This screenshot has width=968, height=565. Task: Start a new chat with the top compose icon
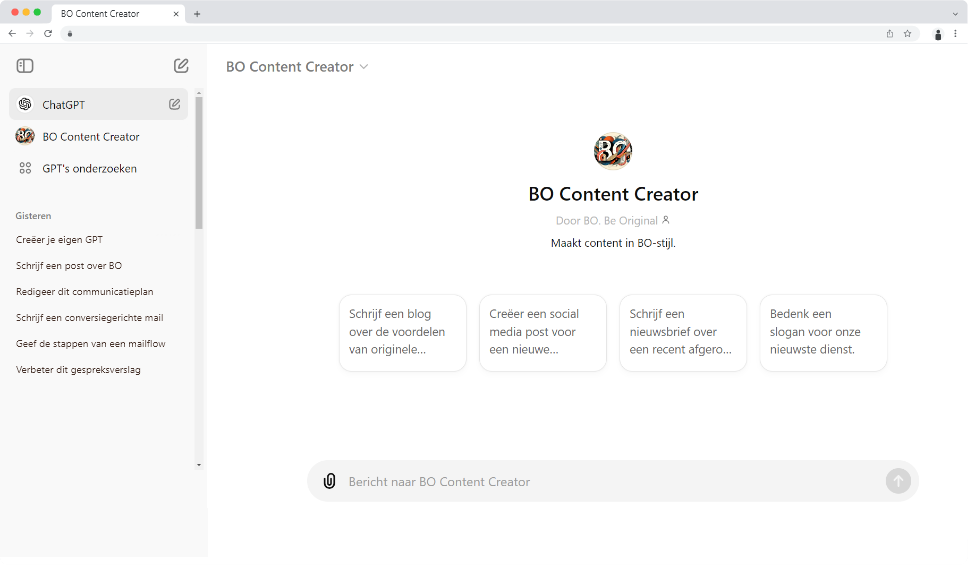pos(181,65)
